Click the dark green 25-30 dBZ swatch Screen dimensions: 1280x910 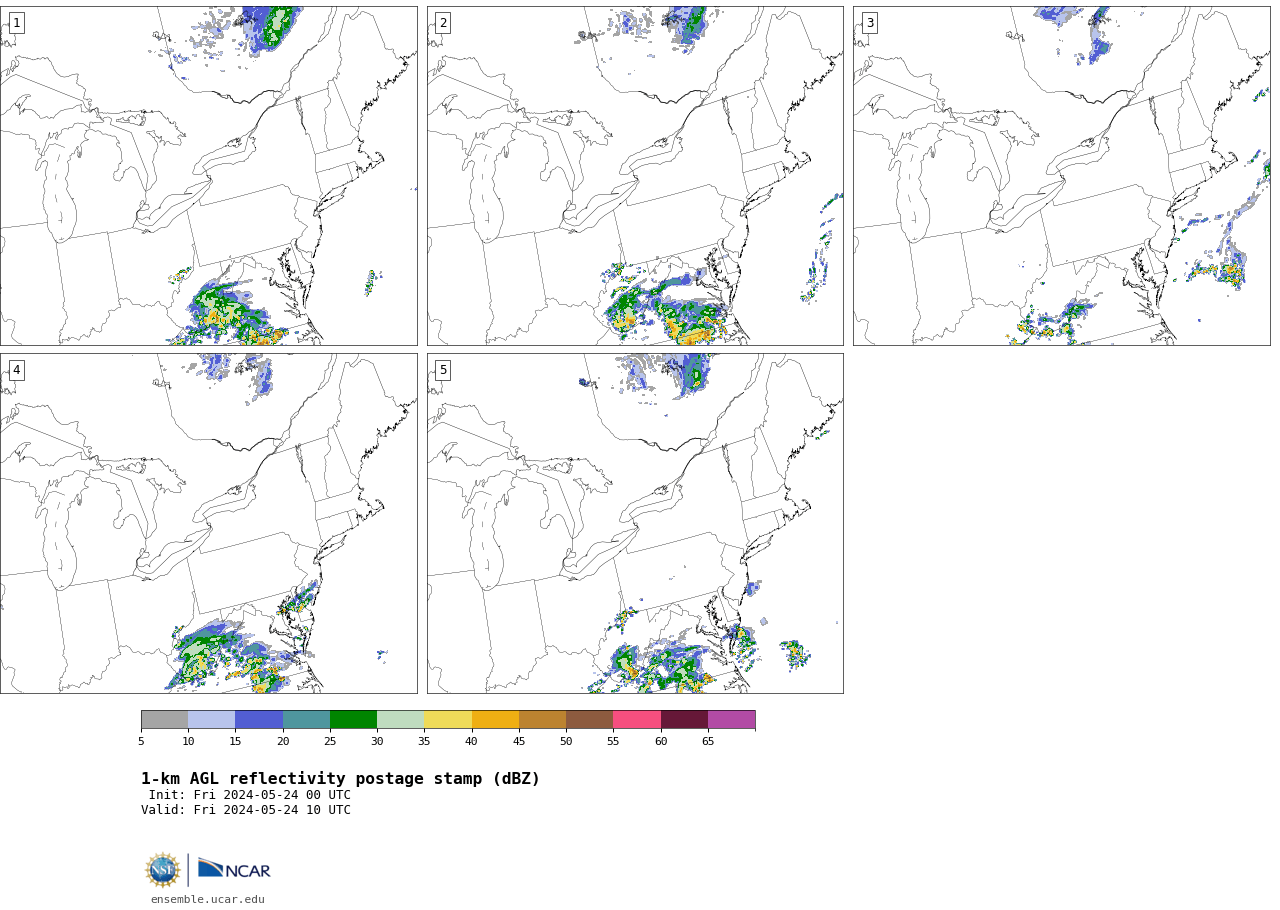353,720
